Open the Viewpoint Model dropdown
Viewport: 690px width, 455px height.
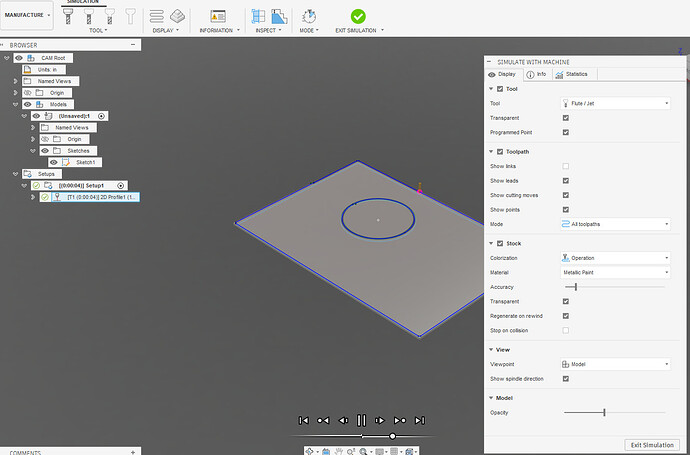point(614,365)
